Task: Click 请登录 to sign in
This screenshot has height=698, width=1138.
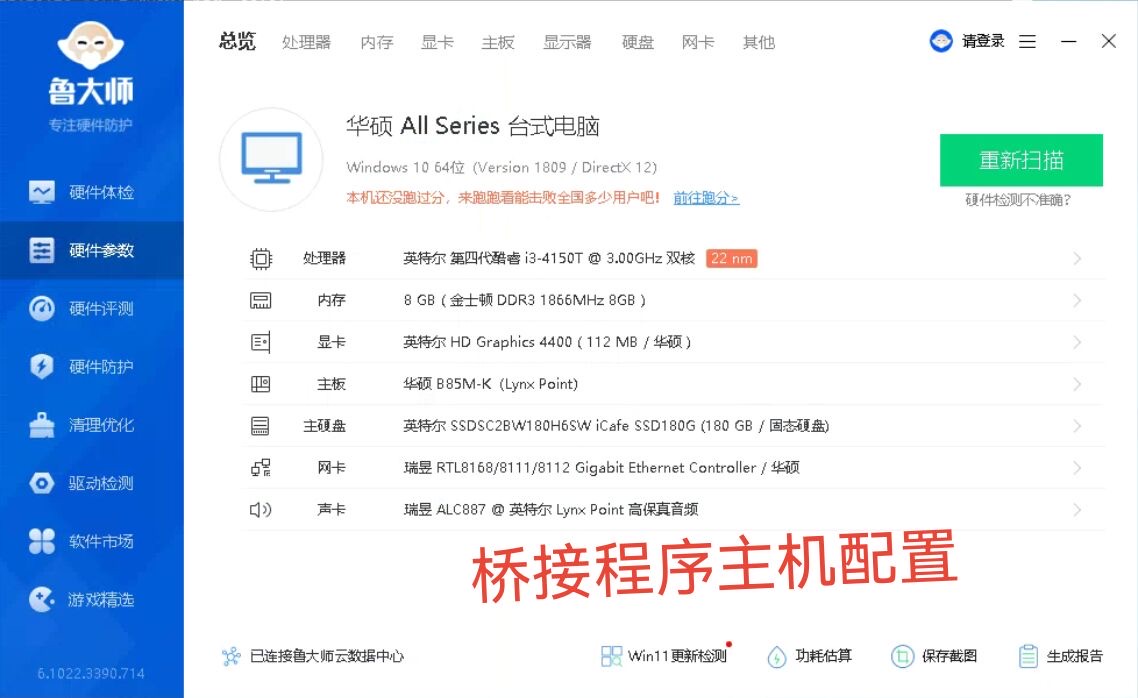Action: pos(983,41)
